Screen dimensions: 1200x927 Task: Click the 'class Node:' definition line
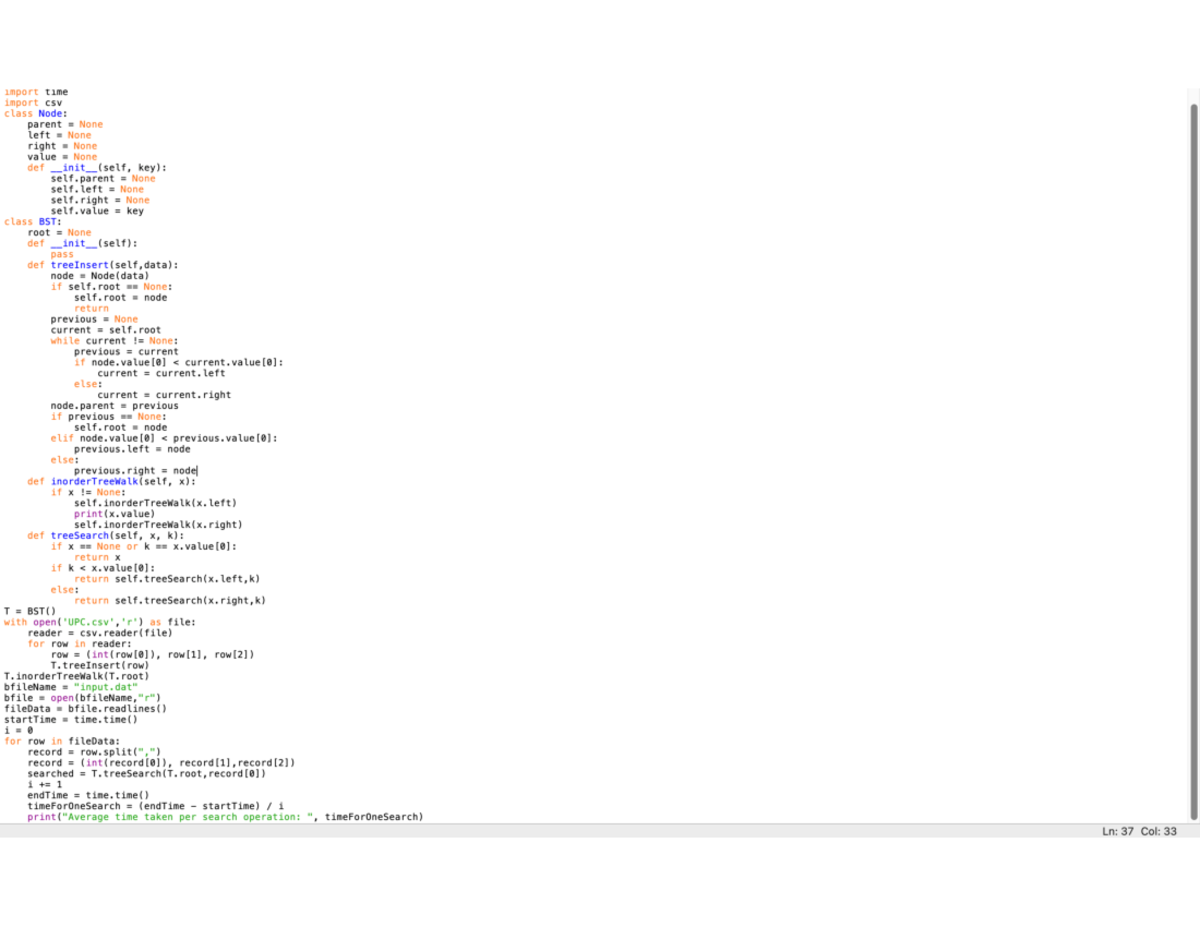click(x=36, y=113)
